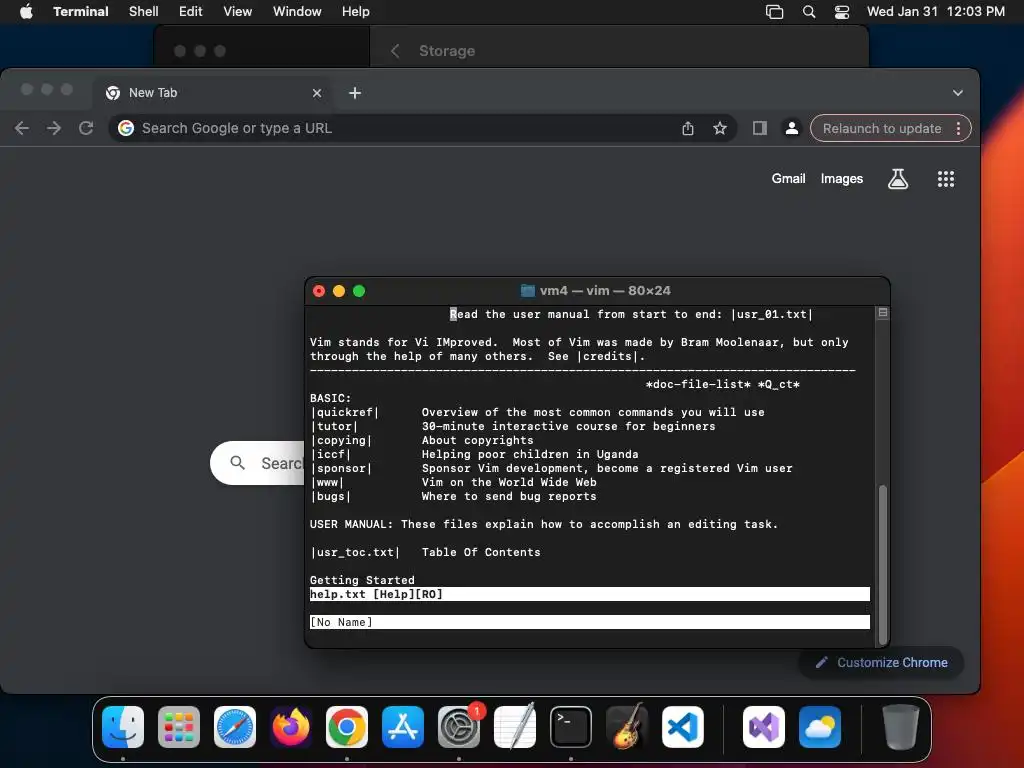Open Visual Studio Code from the Dock
The image size is (1024, 768).
(x=683, y=727)
